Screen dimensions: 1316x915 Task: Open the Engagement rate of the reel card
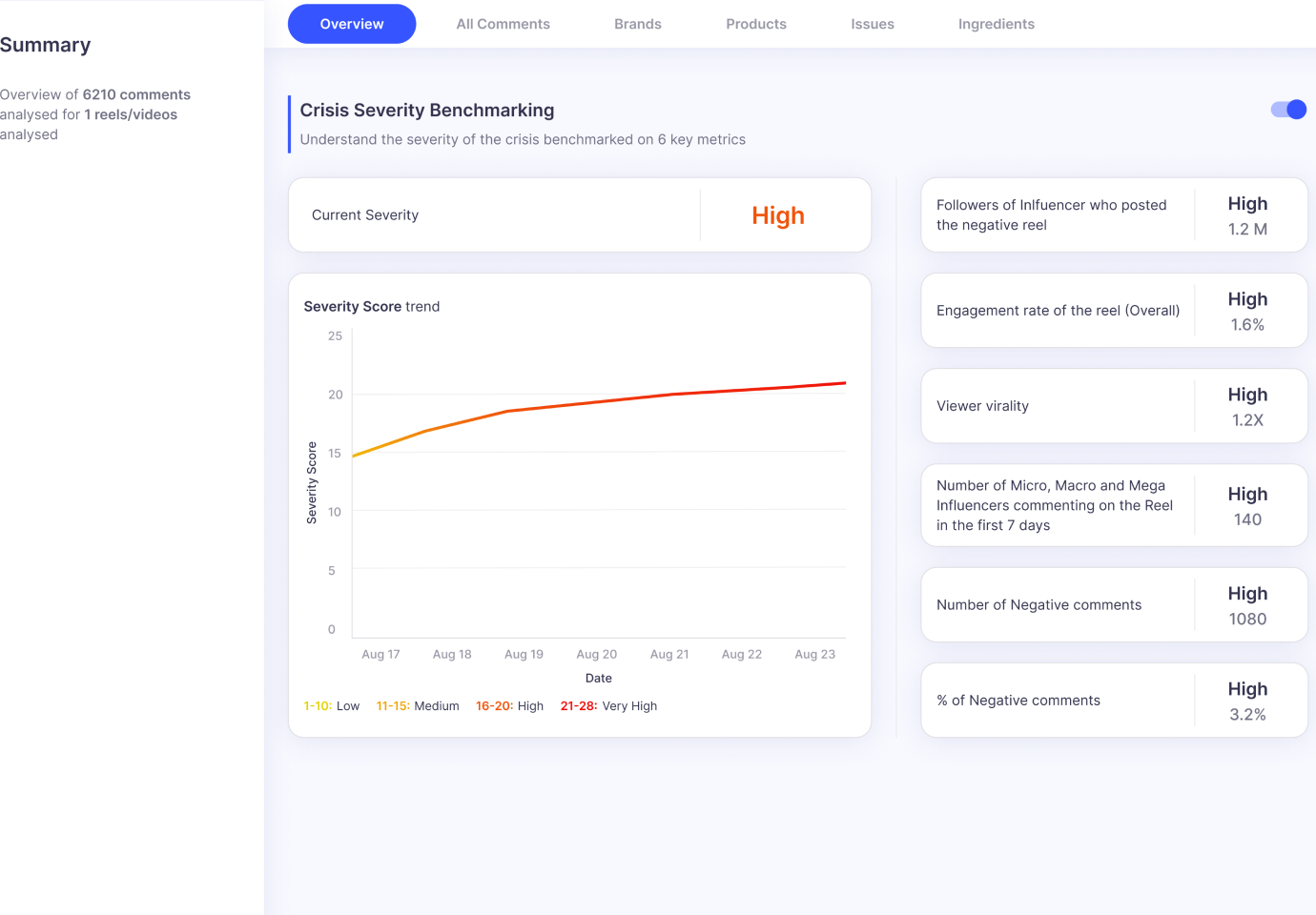point(1114,311)
